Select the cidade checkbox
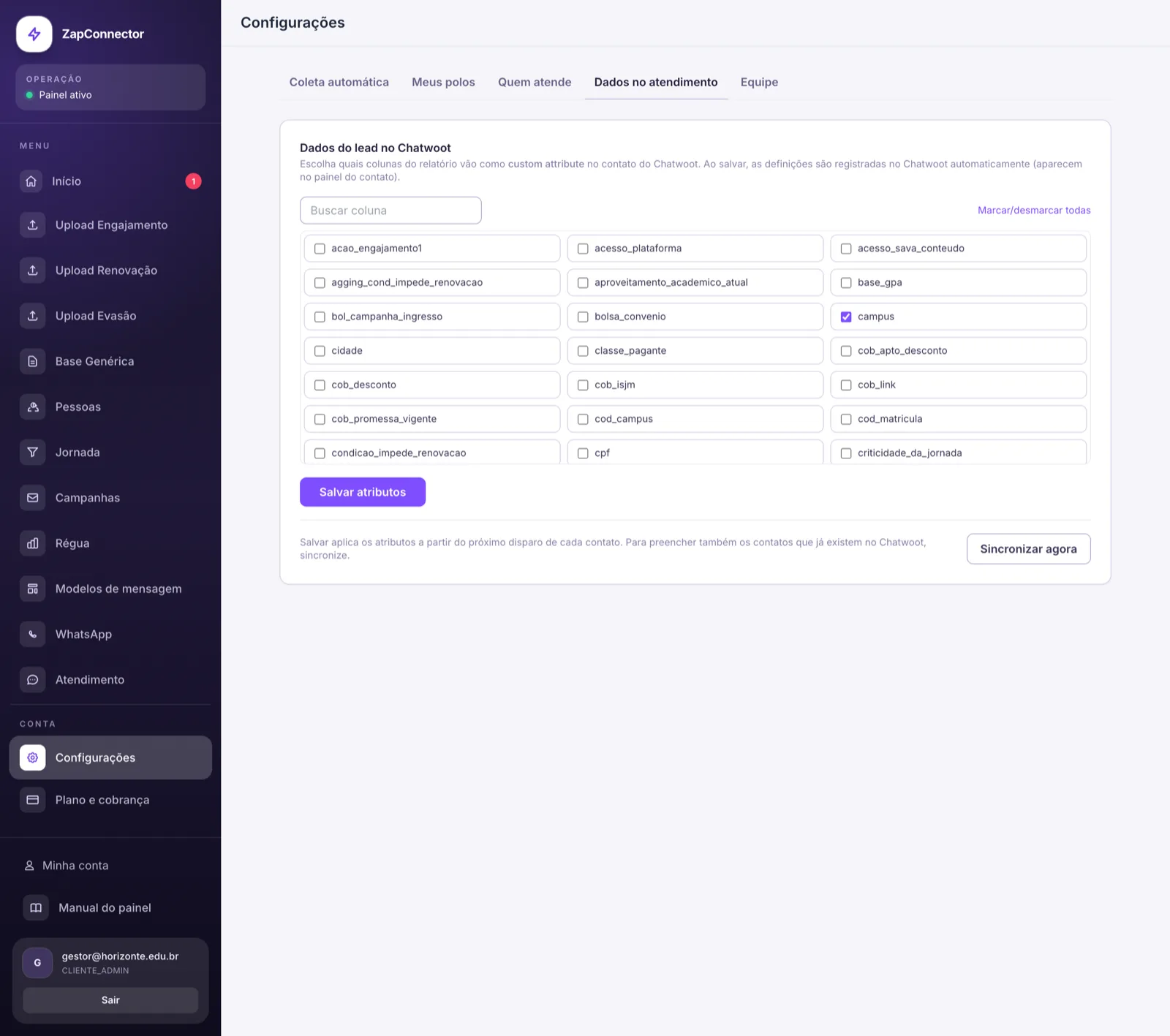This screenshot has height=1036, width=1170. click(320, 351)
